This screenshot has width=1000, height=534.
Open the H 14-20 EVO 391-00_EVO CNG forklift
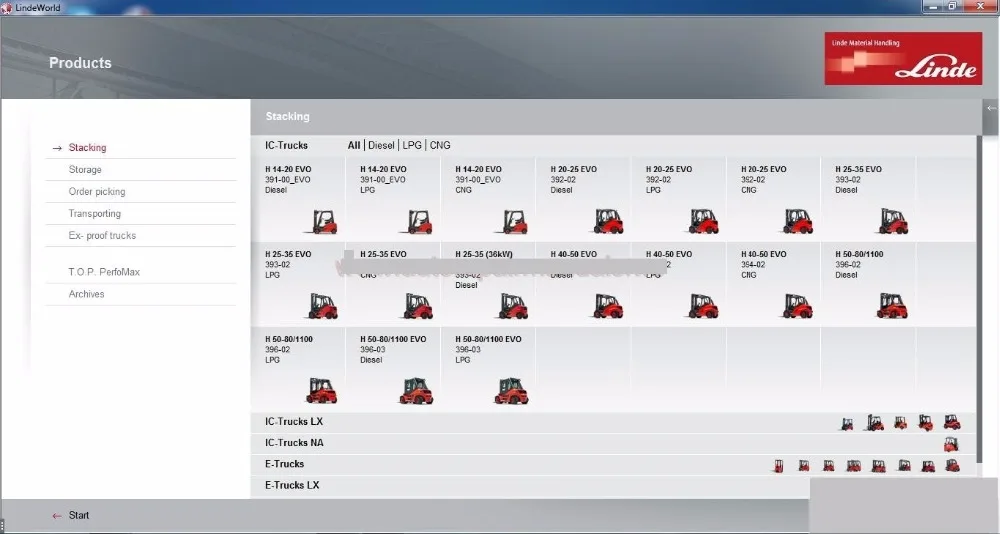coord(488,200)
